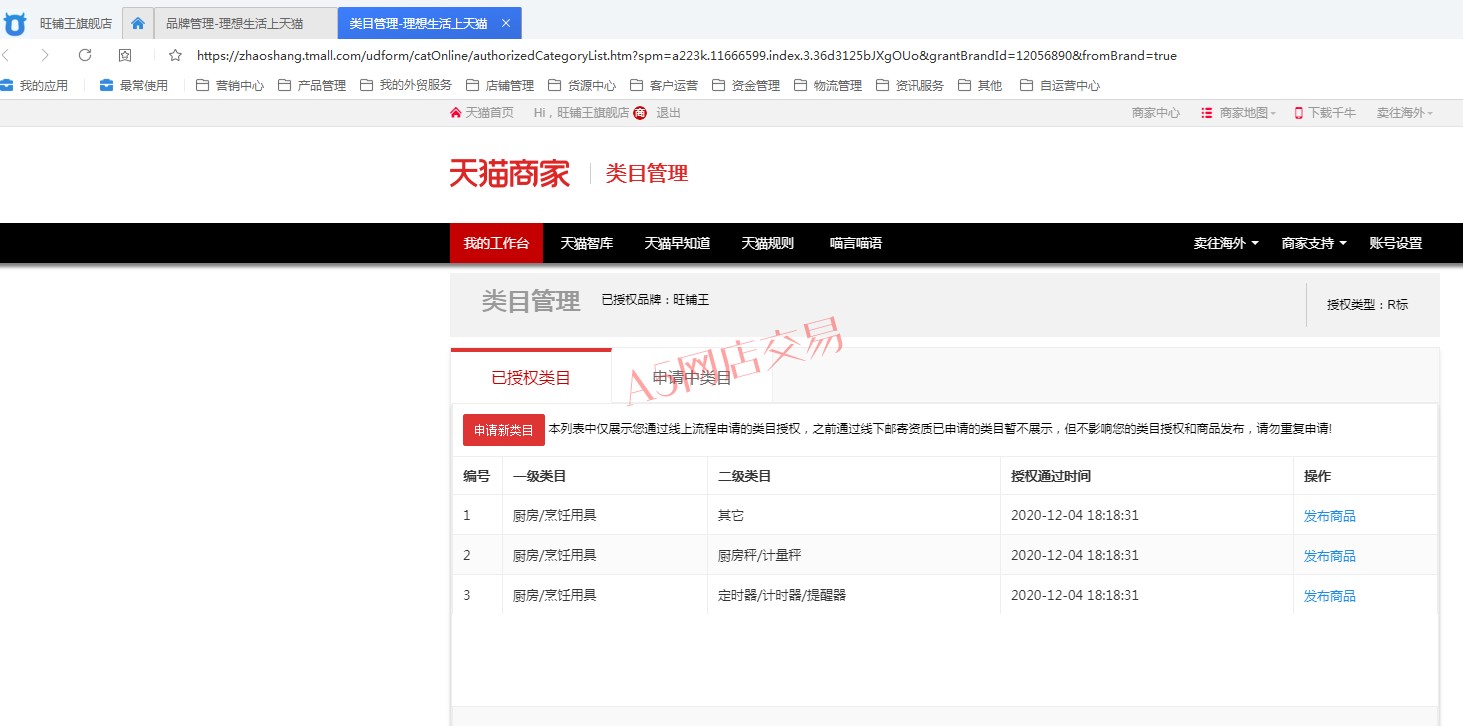Expand the top-bar 卖往海外 dropdown

1405,113
